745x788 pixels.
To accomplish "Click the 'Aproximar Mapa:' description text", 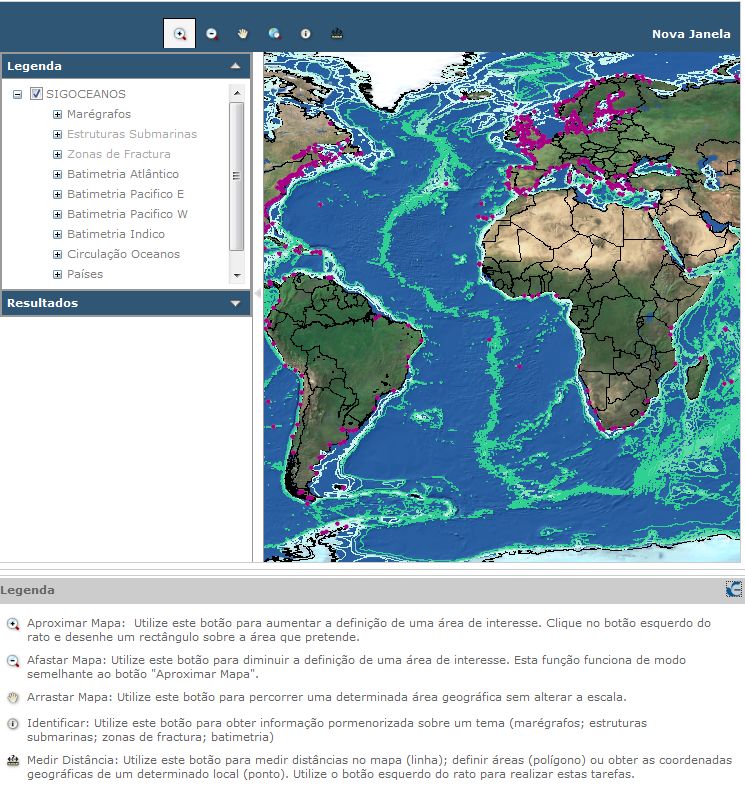I will [x=369, y=630].
